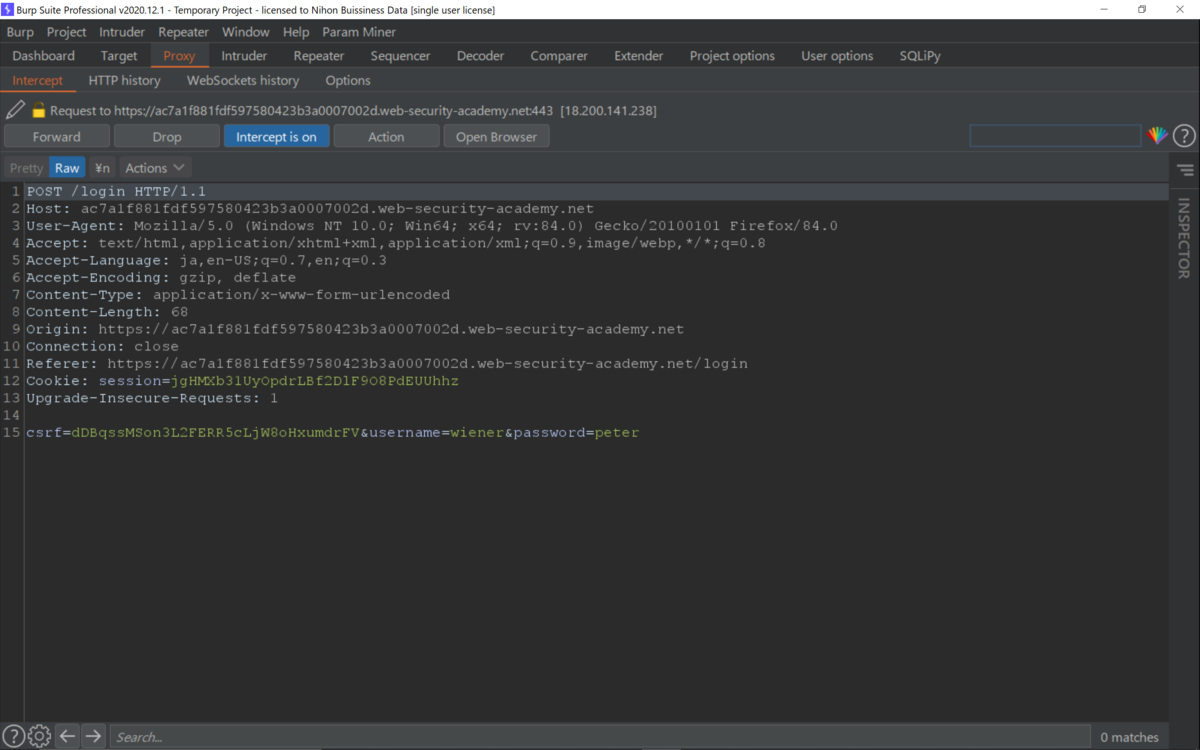Click the POST /login HTTP/1.1 line
Screen dimensions: 1200x750
(116, 191)
